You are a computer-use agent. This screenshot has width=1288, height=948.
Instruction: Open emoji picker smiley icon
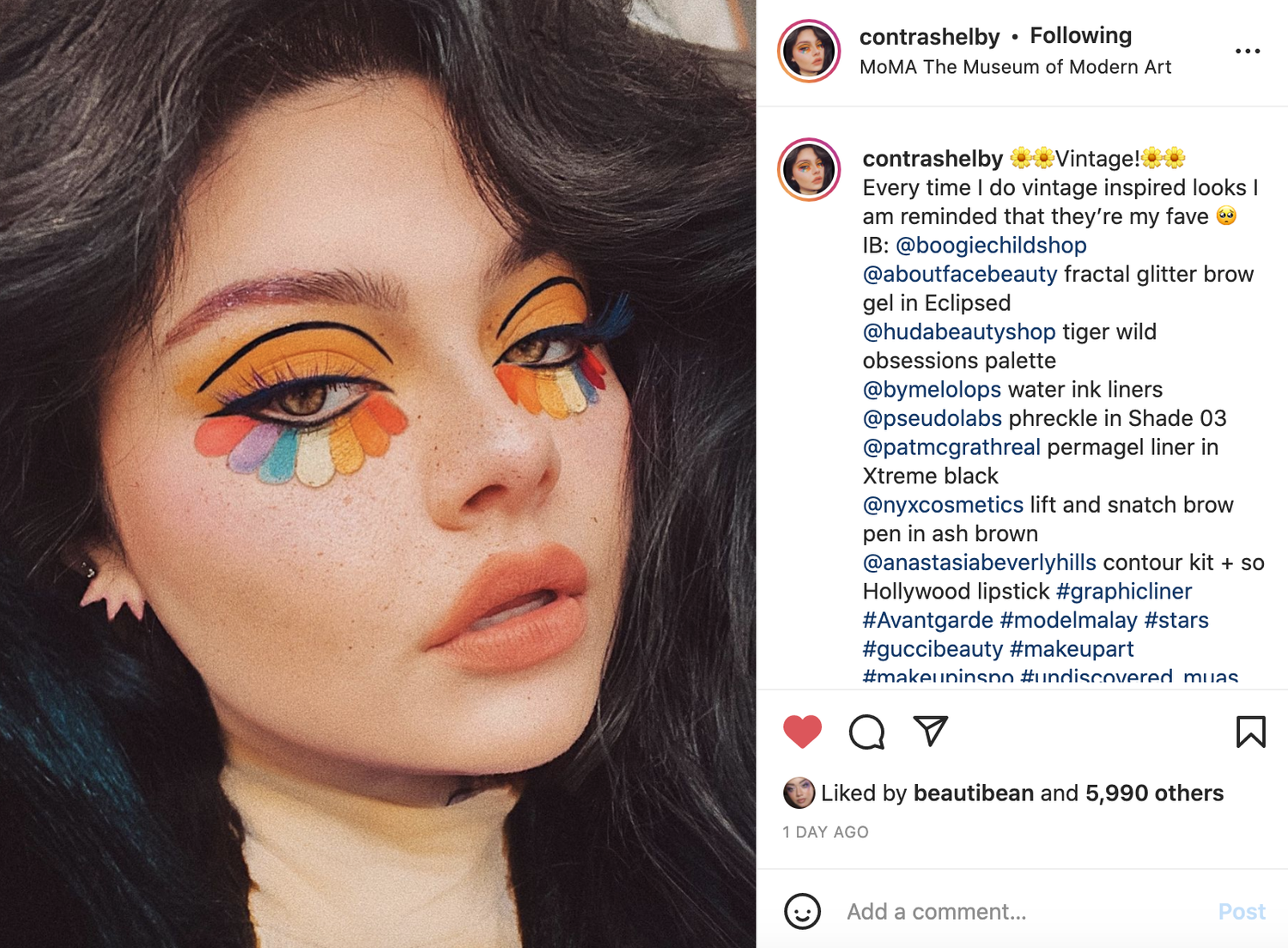point(802,911)
